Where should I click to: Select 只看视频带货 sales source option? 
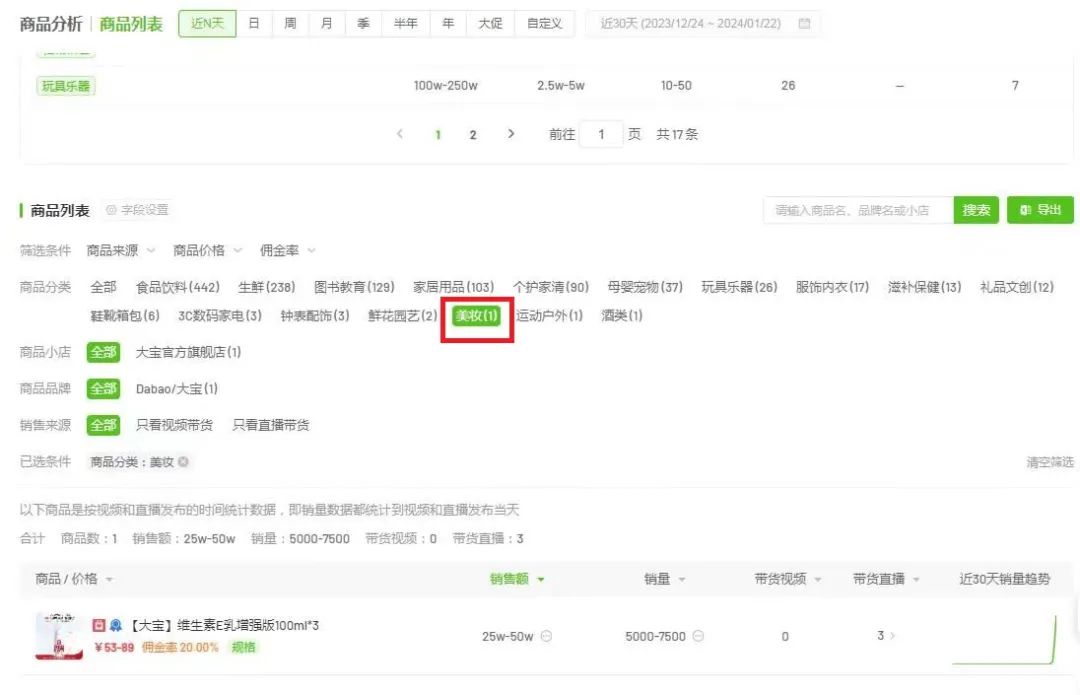[174, 425]
